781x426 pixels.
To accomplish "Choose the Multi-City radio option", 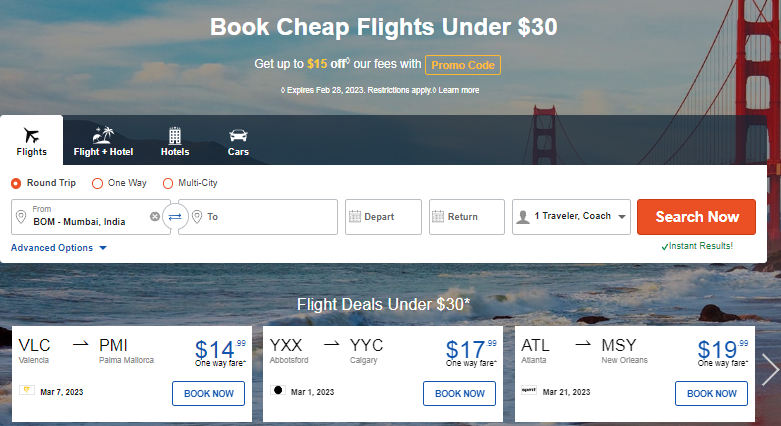I will (168, 183).
